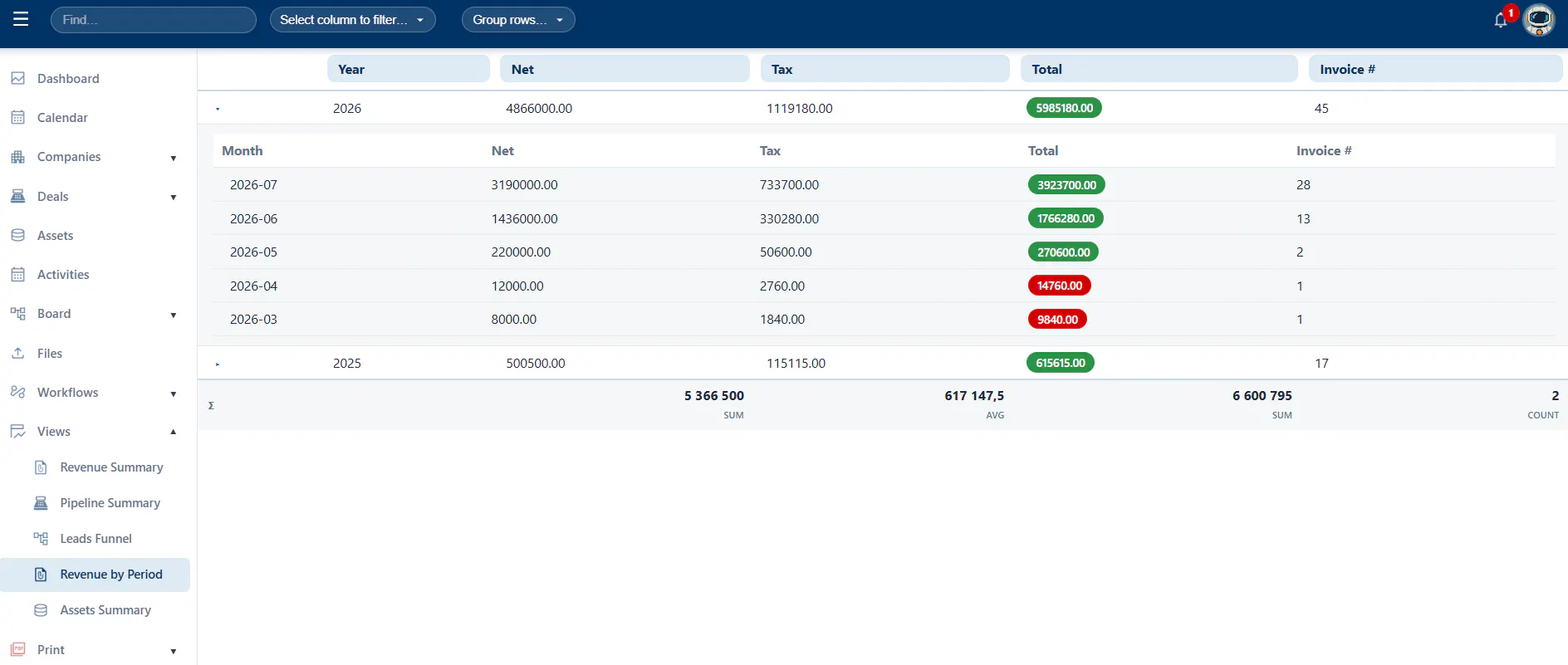Open Revenue Summary view
This screenshot has width=1568, height=665.
coord(111,467)
